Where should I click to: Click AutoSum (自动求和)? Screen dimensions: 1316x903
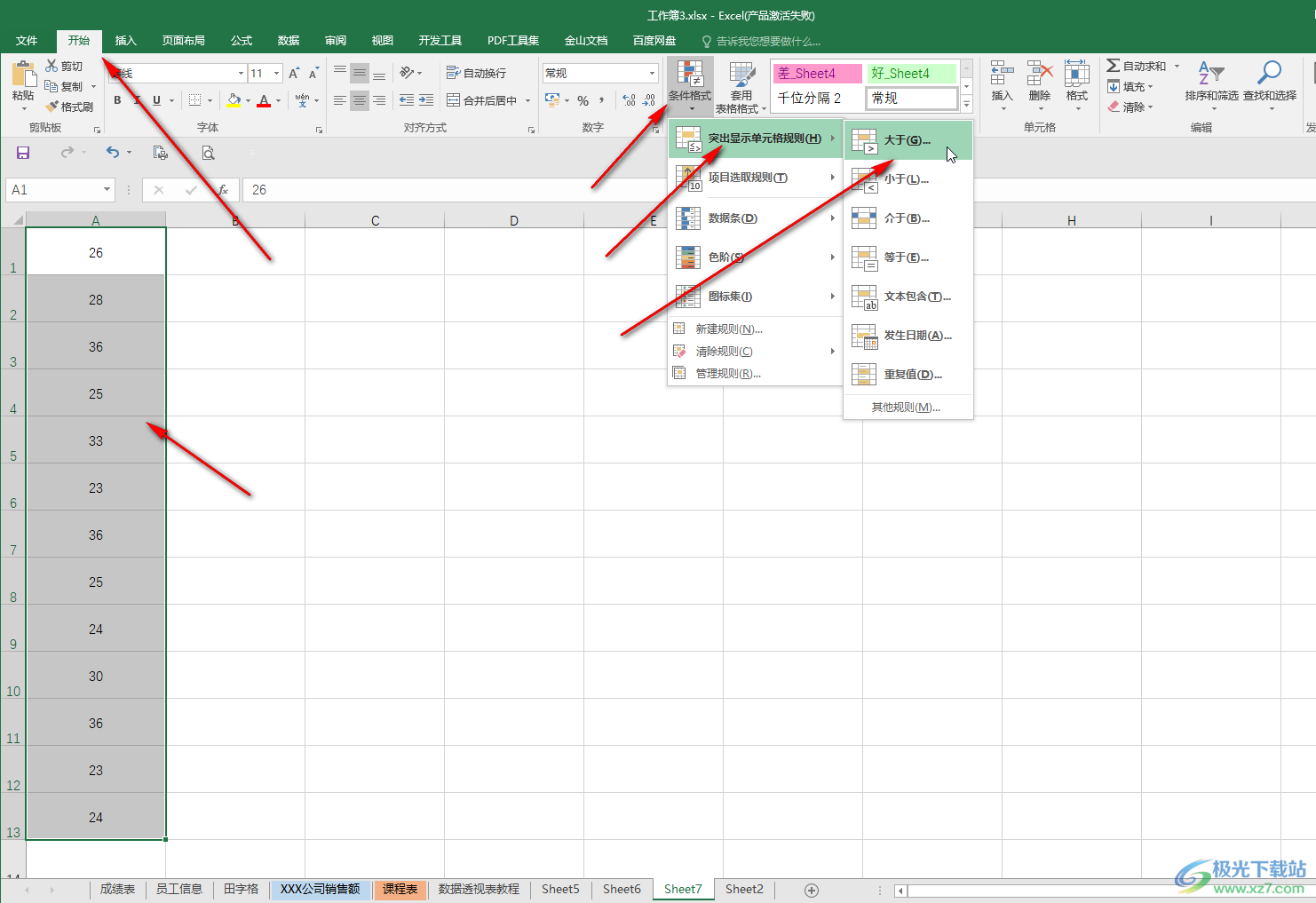pos(1136,66)
